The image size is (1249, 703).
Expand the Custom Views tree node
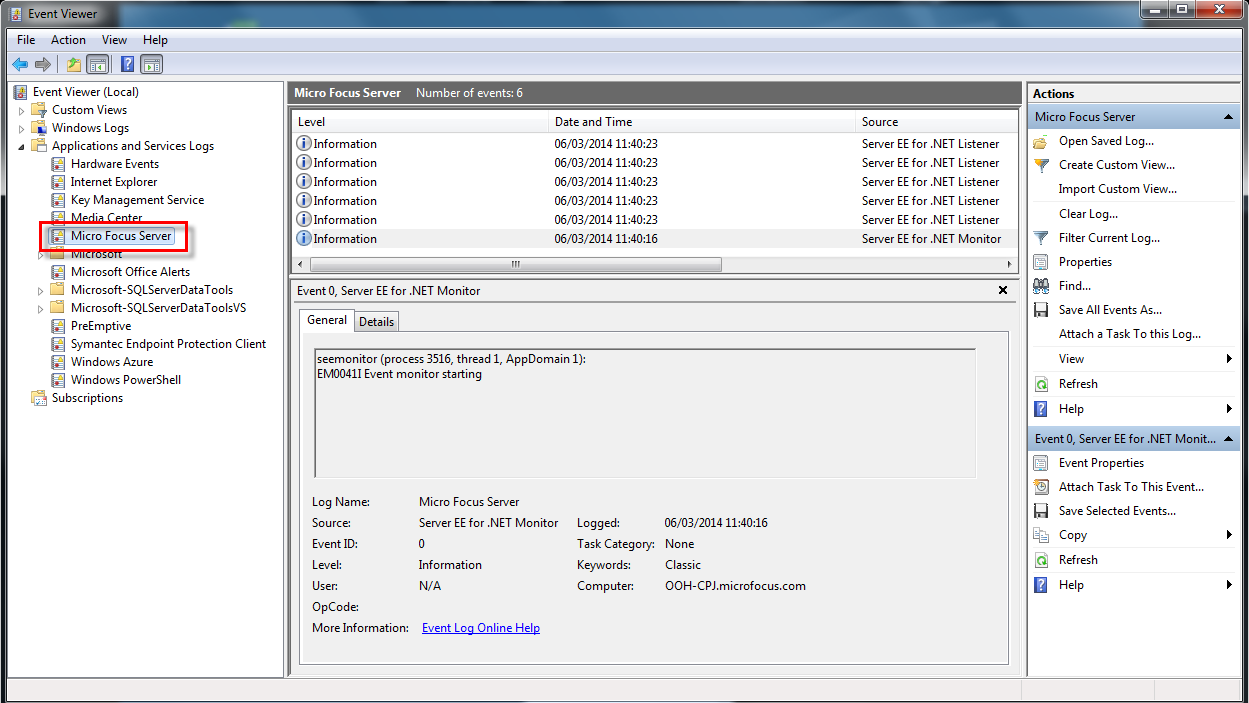[x=22, y=110]
